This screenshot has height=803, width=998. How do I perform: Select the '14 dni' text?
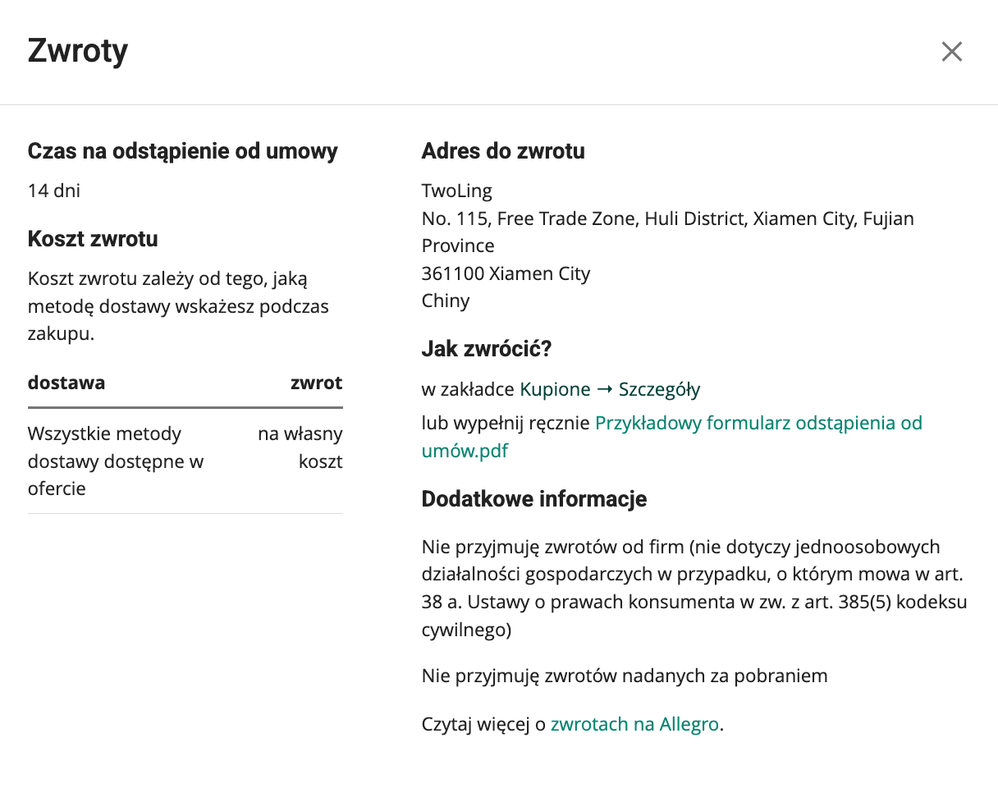point(54,190)
